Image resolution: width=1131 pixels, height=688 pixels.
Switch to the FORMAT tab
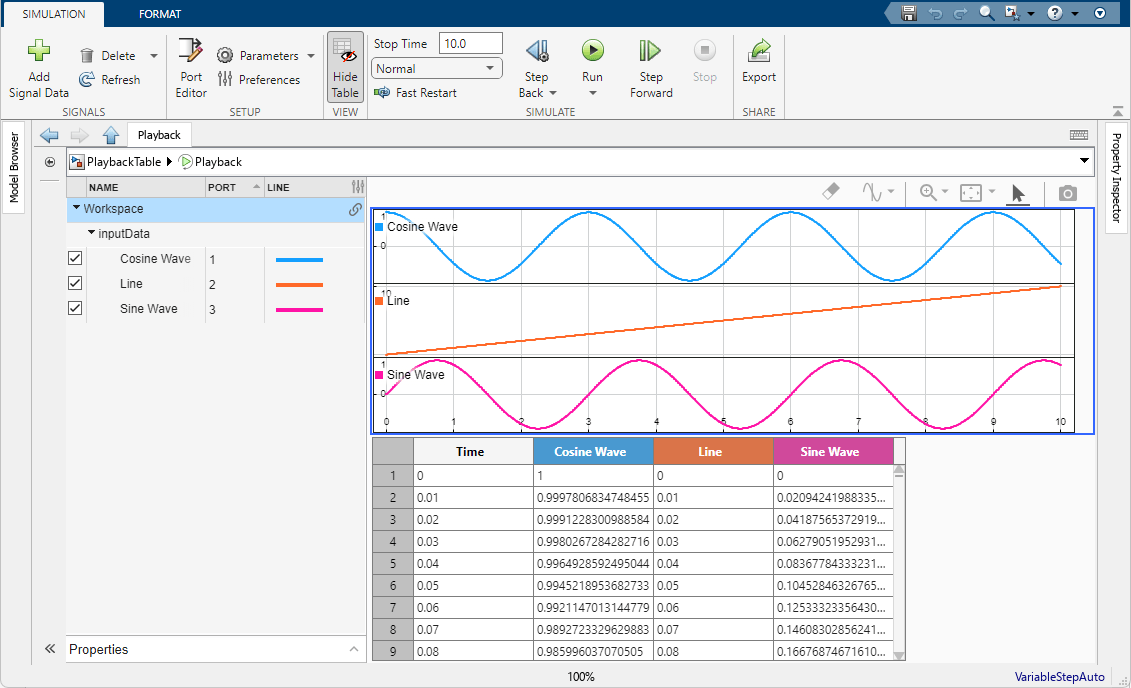pos(160,14)
